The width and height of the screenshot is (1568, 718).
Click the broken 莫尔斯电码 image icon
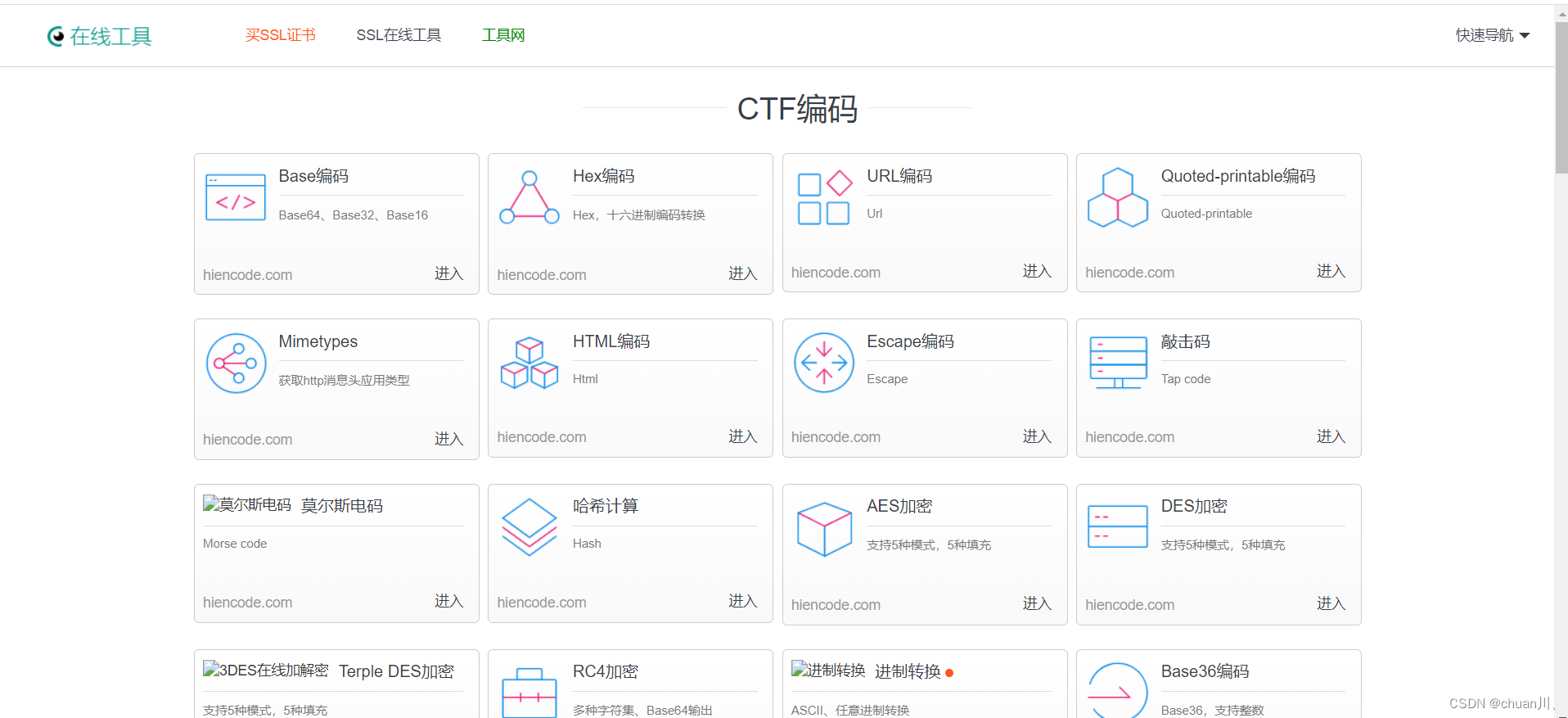(x=247, y=504)
